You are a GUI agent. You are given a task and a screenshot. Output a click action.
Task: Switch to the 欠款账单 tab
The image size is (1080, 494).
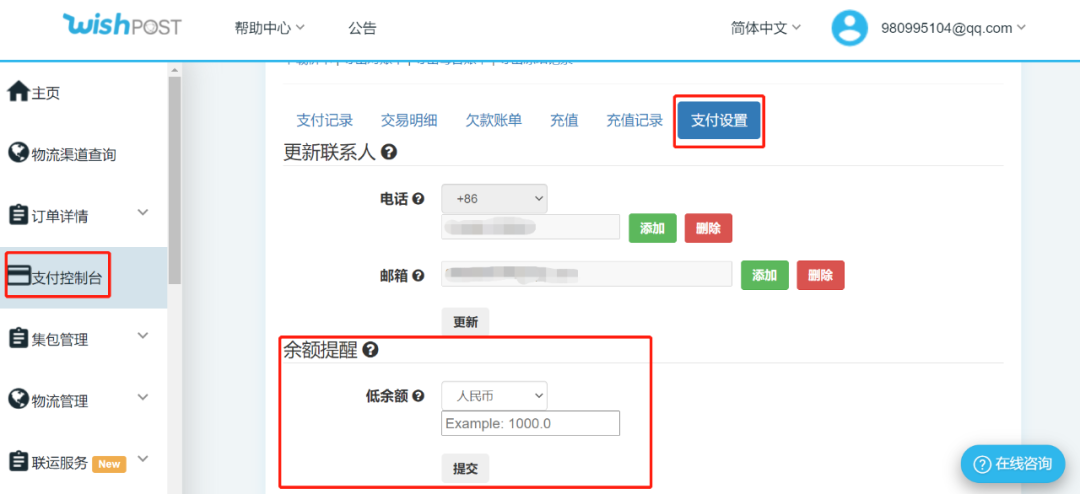(x=494, y=121)
